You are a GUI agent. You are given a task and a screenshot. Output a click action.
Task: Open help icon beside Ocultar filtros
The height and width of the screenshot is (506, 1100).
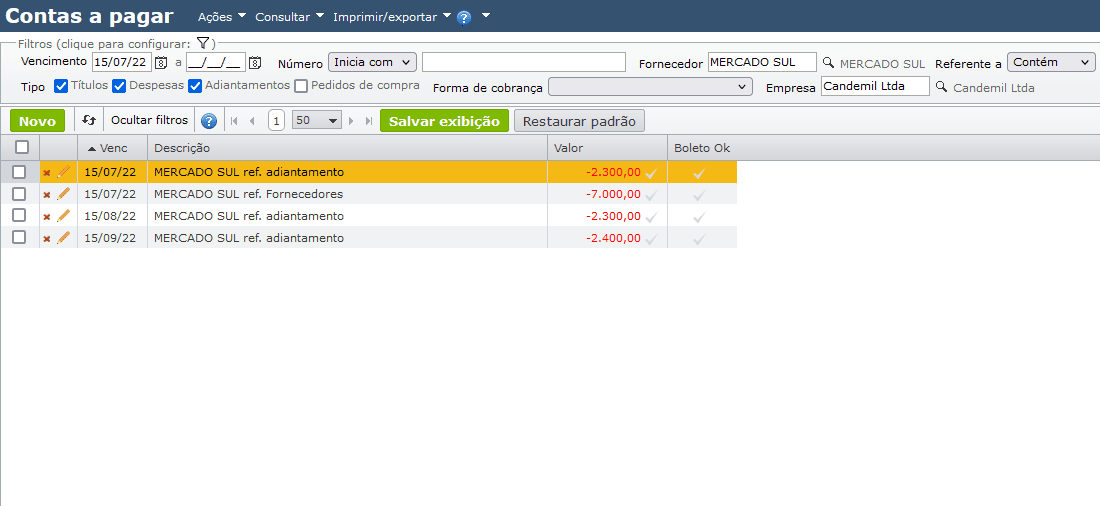click(208, 121)
